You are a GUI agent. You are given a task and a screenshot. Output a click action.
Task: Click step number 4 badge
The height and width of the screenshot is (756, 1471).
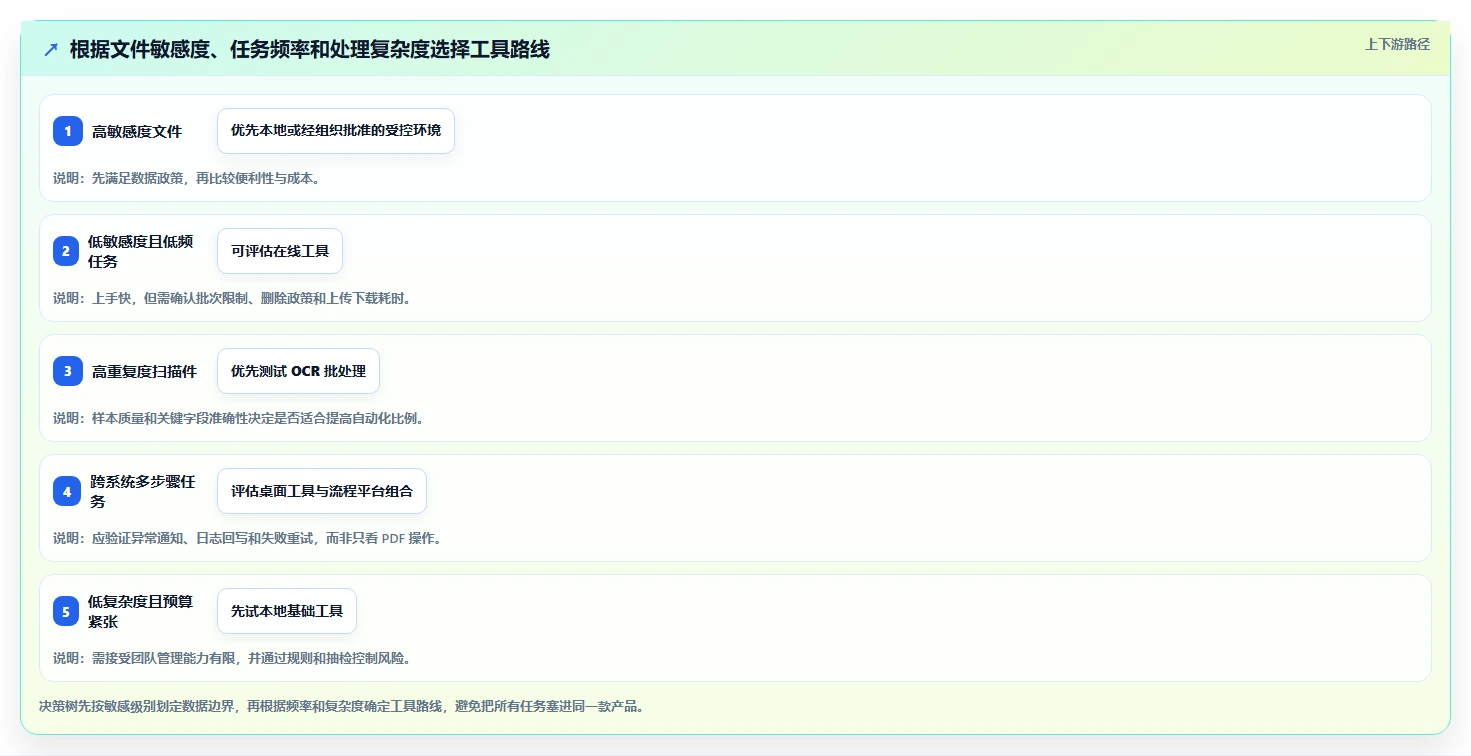coord(67,491)
